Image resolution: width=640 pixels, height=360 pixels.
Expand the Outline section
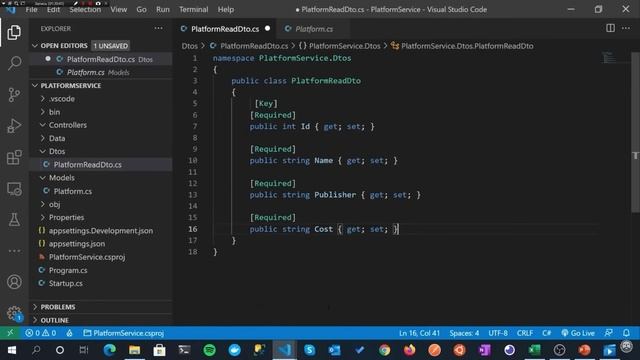54,320
